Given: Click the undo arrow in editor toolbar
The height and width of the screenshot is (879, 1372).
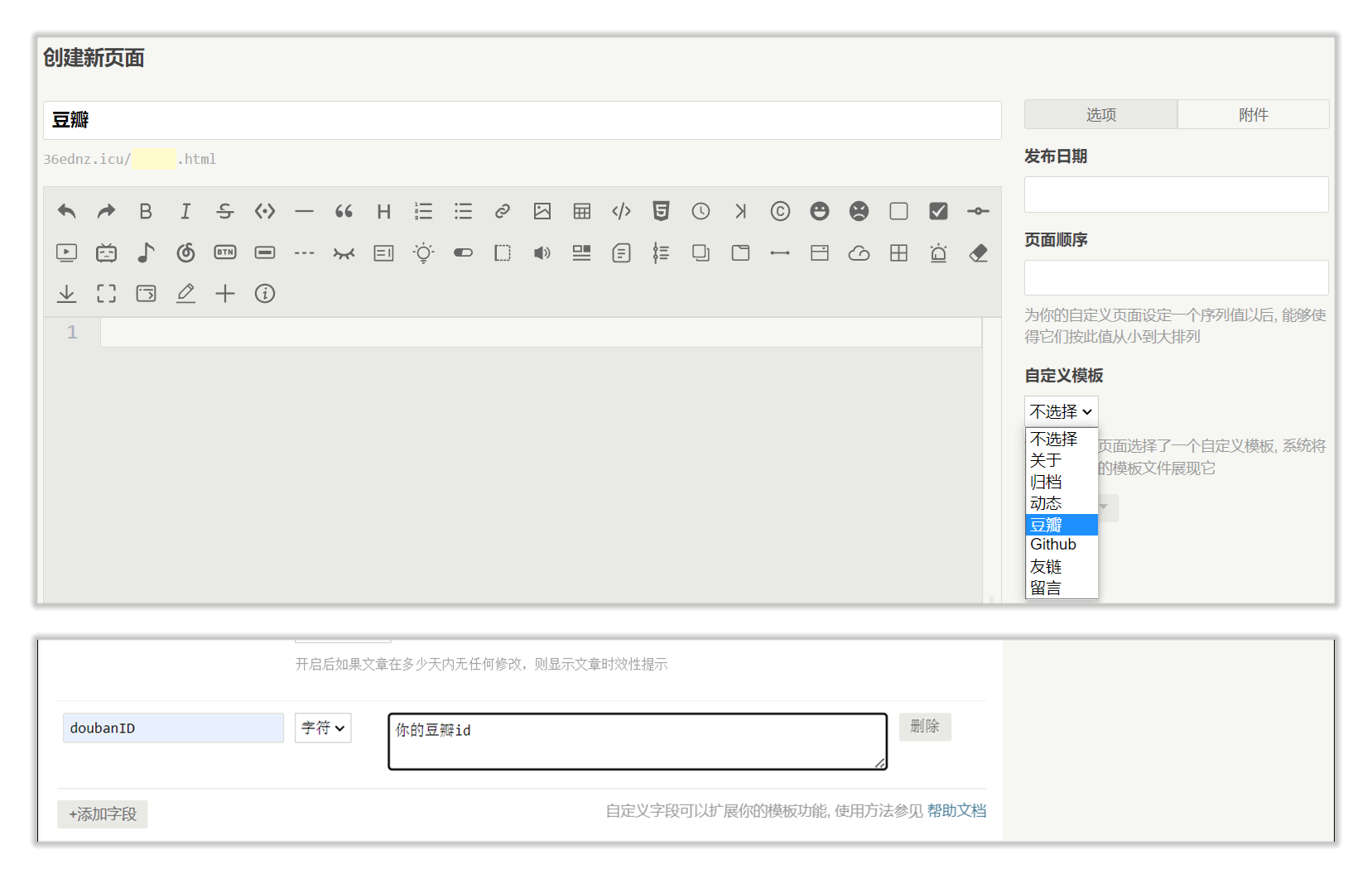Looking at the screenshot, I should (67, 212).
